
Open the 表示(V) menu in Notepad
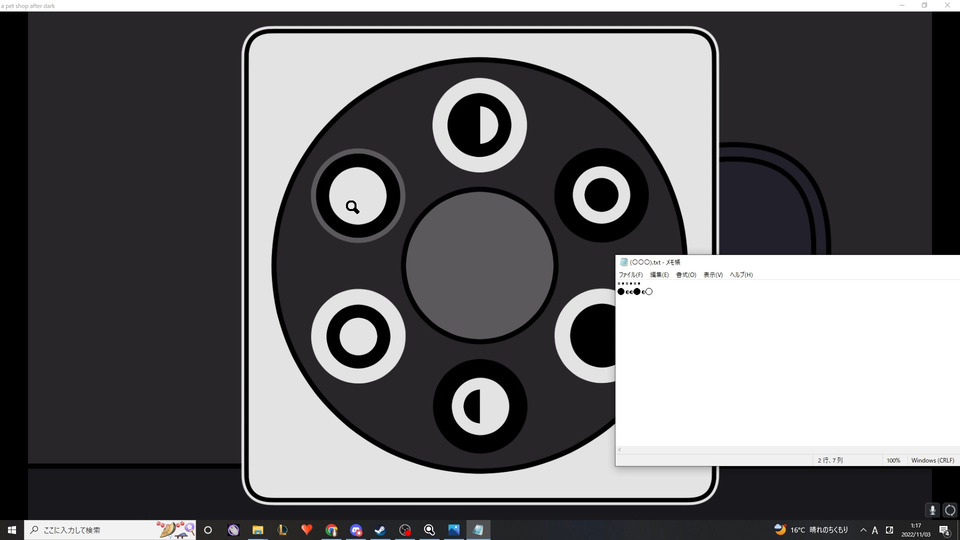(x=713, y=275)
